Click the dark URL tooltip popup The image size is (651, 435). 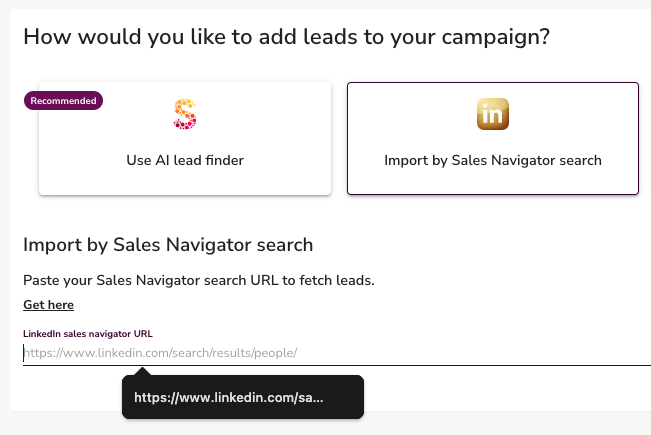(x=242, y=397)
